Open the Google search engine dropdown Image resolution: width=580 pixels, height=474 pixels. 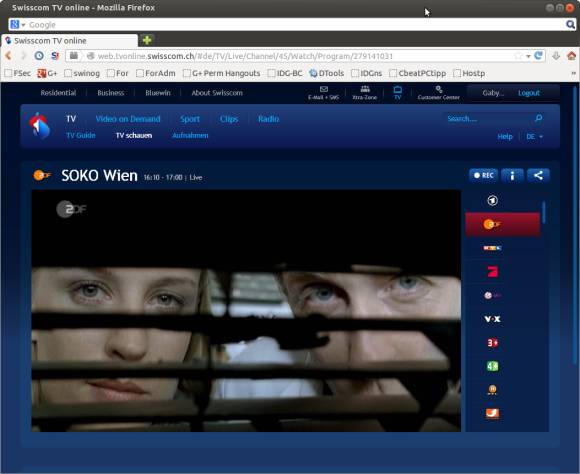[23, 25]
